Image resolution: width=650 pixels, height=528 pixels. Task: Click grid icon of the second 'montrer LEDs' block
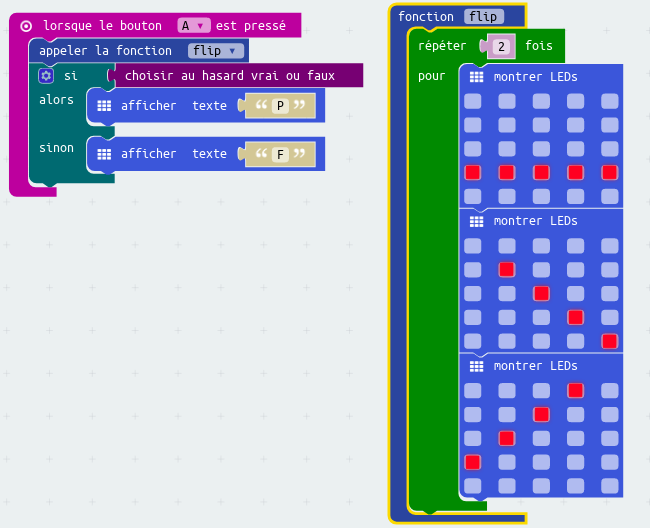(x=476, y=222)
